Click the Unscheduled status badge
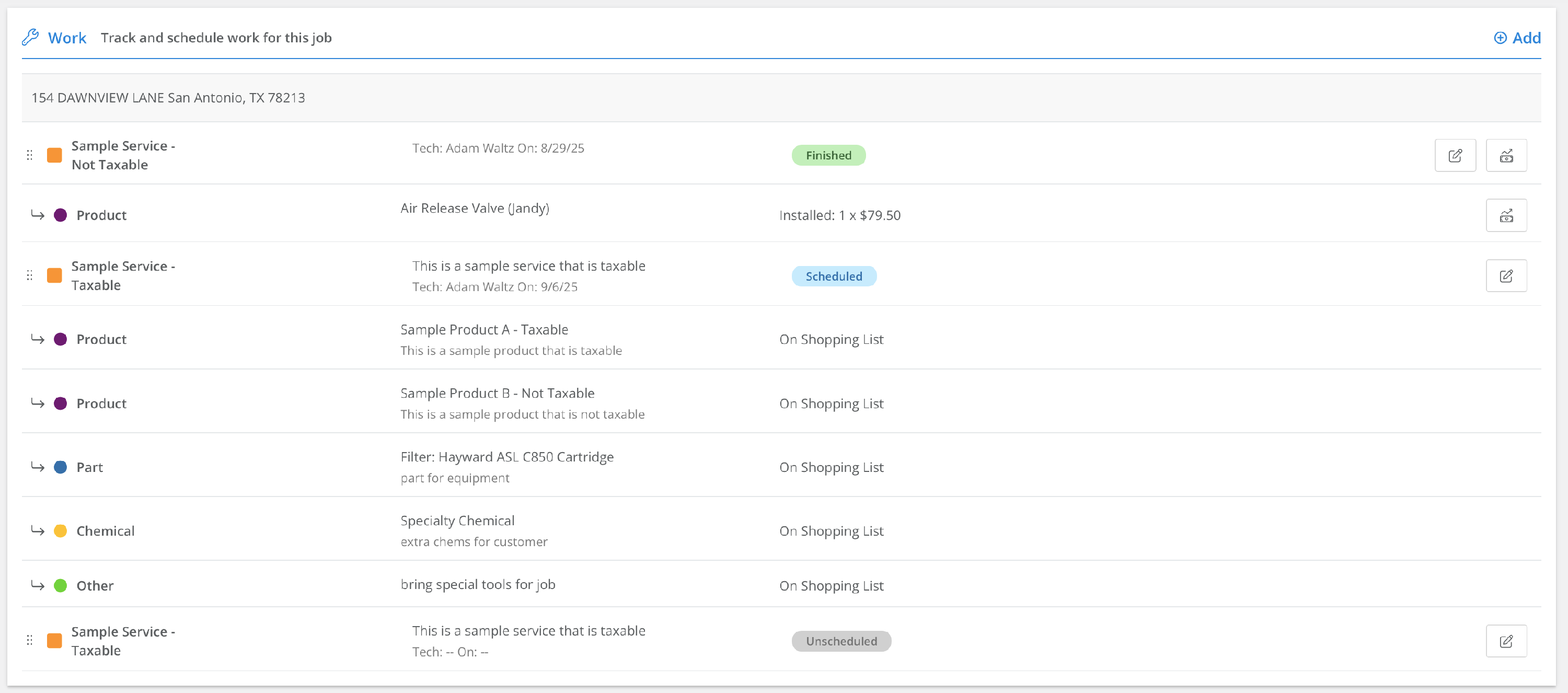The height and width of the screenshot is (693, 1568). (840, 641)
